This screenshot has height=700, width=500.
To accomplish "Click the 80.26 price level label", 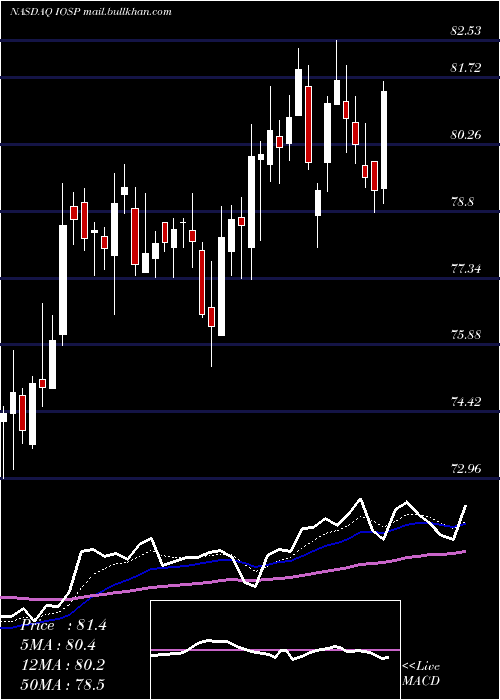I will click(466, 134).
